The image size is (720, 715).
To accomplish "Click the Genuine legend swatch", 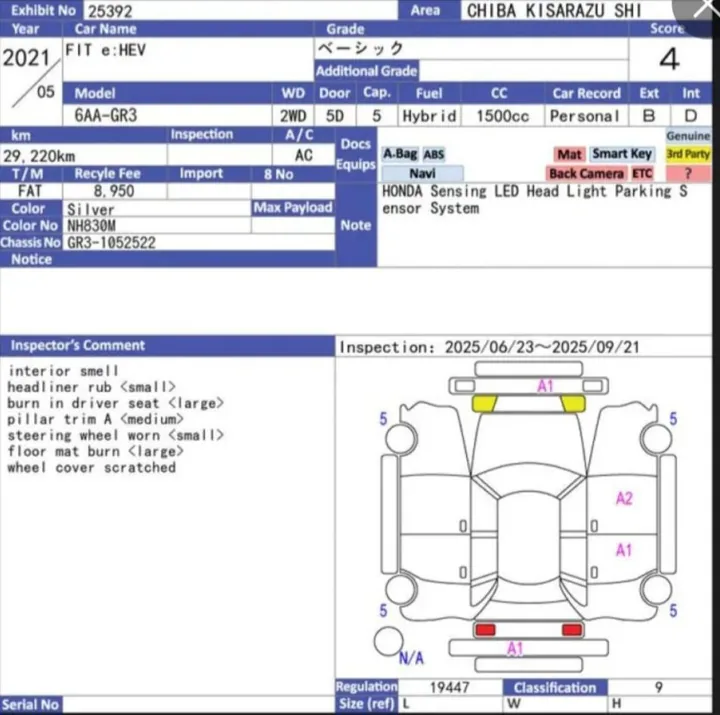I will 688,136.
